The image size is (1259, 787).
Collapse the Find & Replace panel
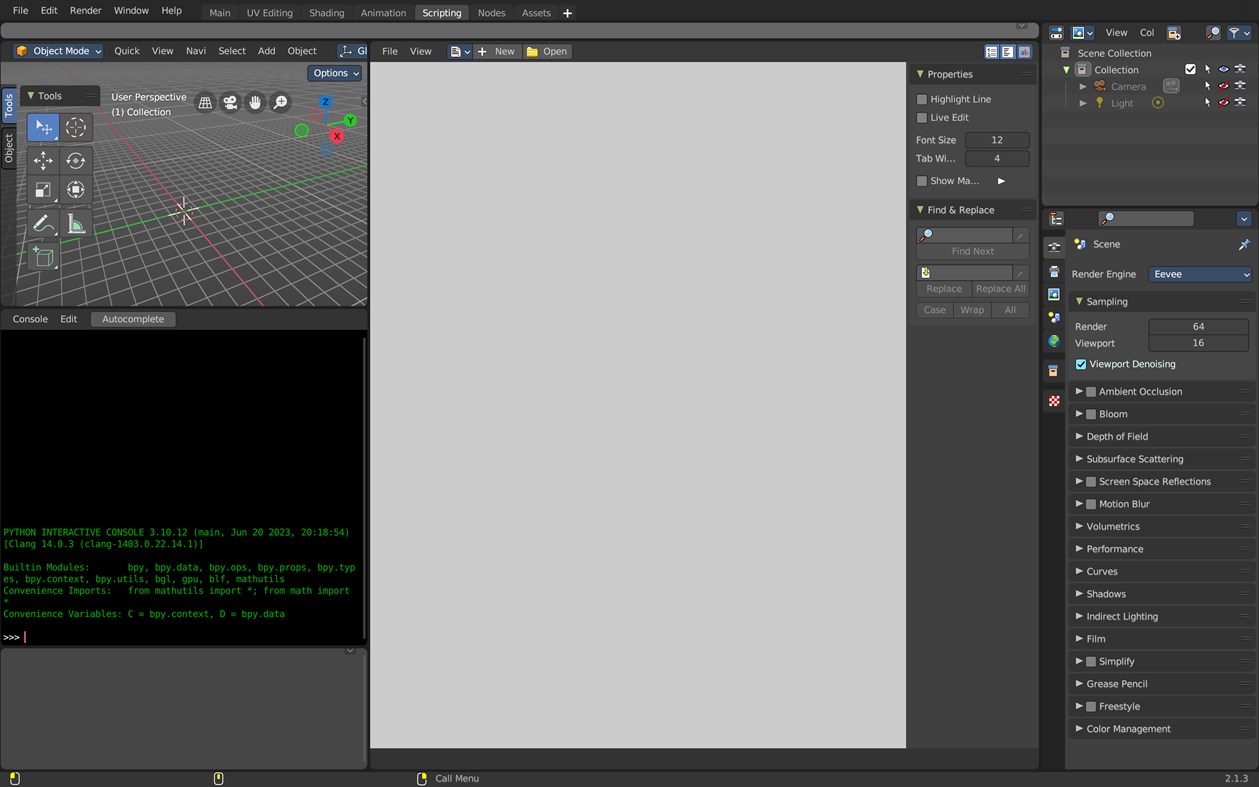[973, 210]
